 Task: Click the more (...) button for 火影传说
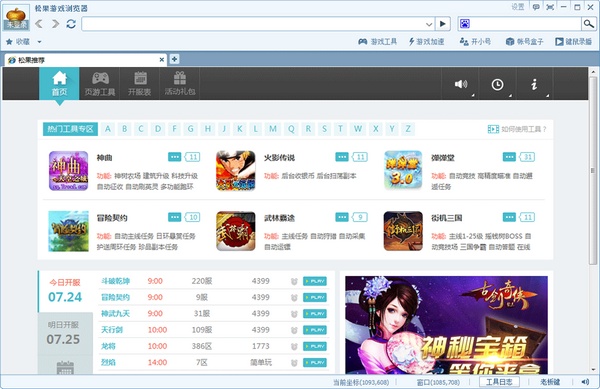tap(342, 157)
